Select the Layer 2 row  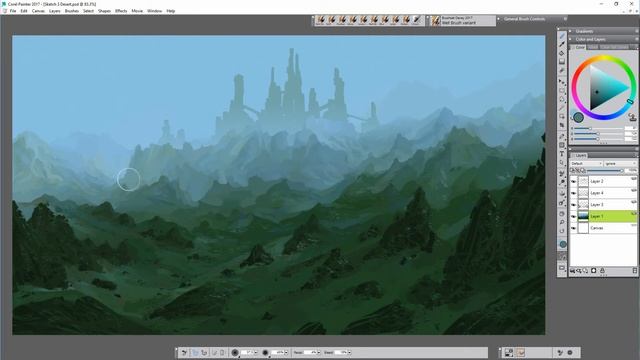pos(604,181)
